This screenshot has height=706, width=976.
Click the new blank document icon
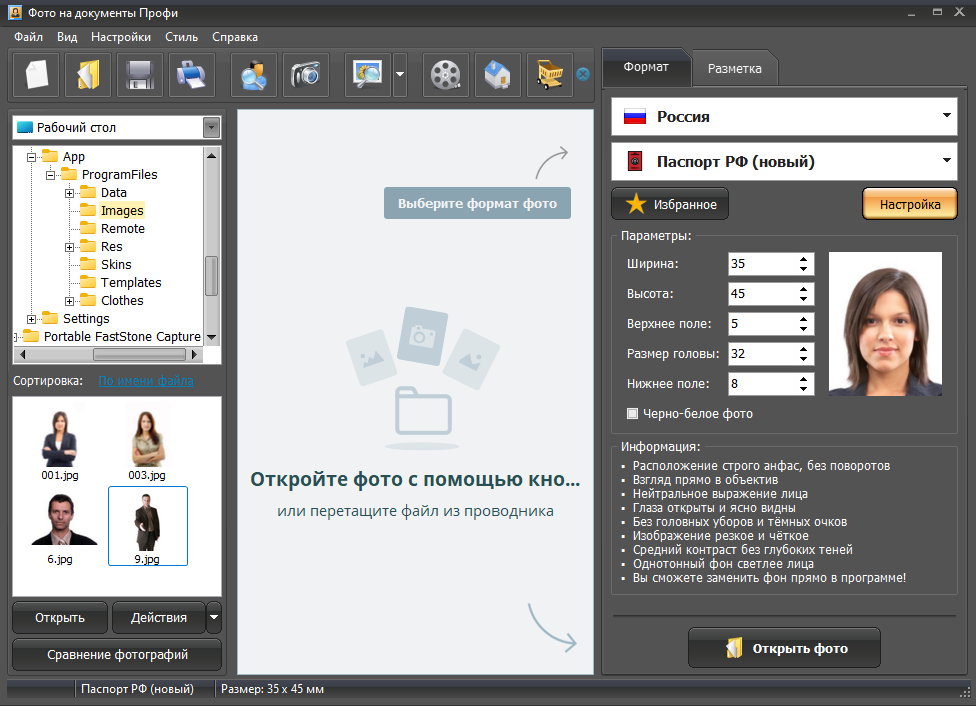point(36,75)
